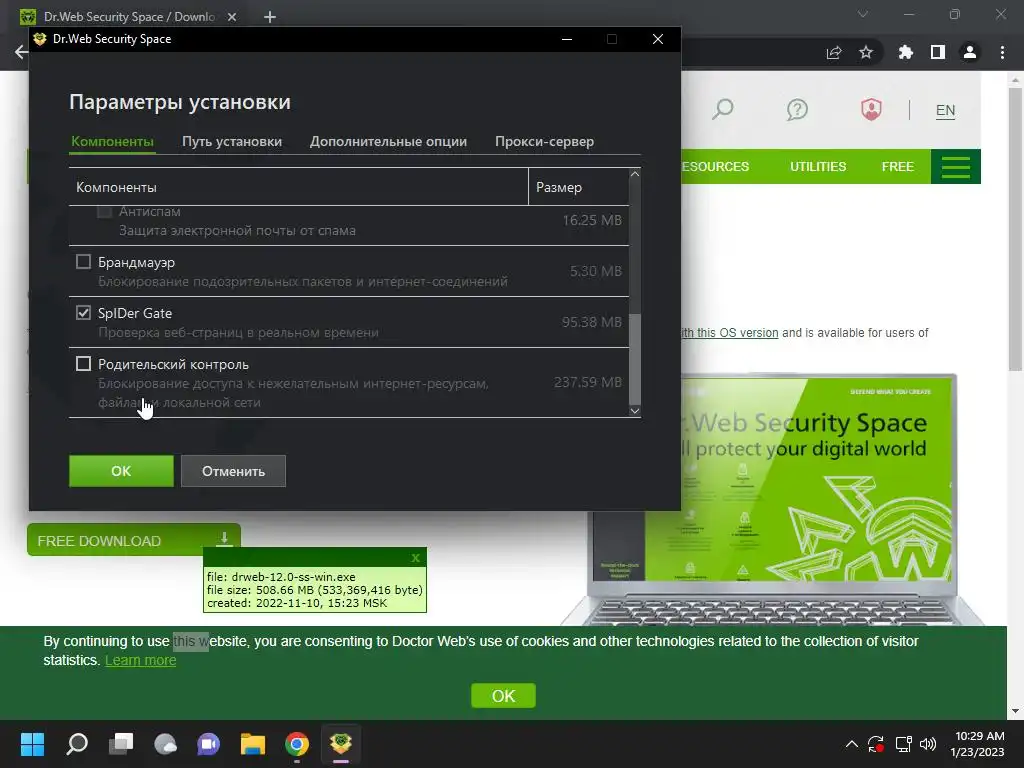Screen dimensions: 1024x768
Task: Toggle Chrome side panel icon
Action: (x=938, y=52)
